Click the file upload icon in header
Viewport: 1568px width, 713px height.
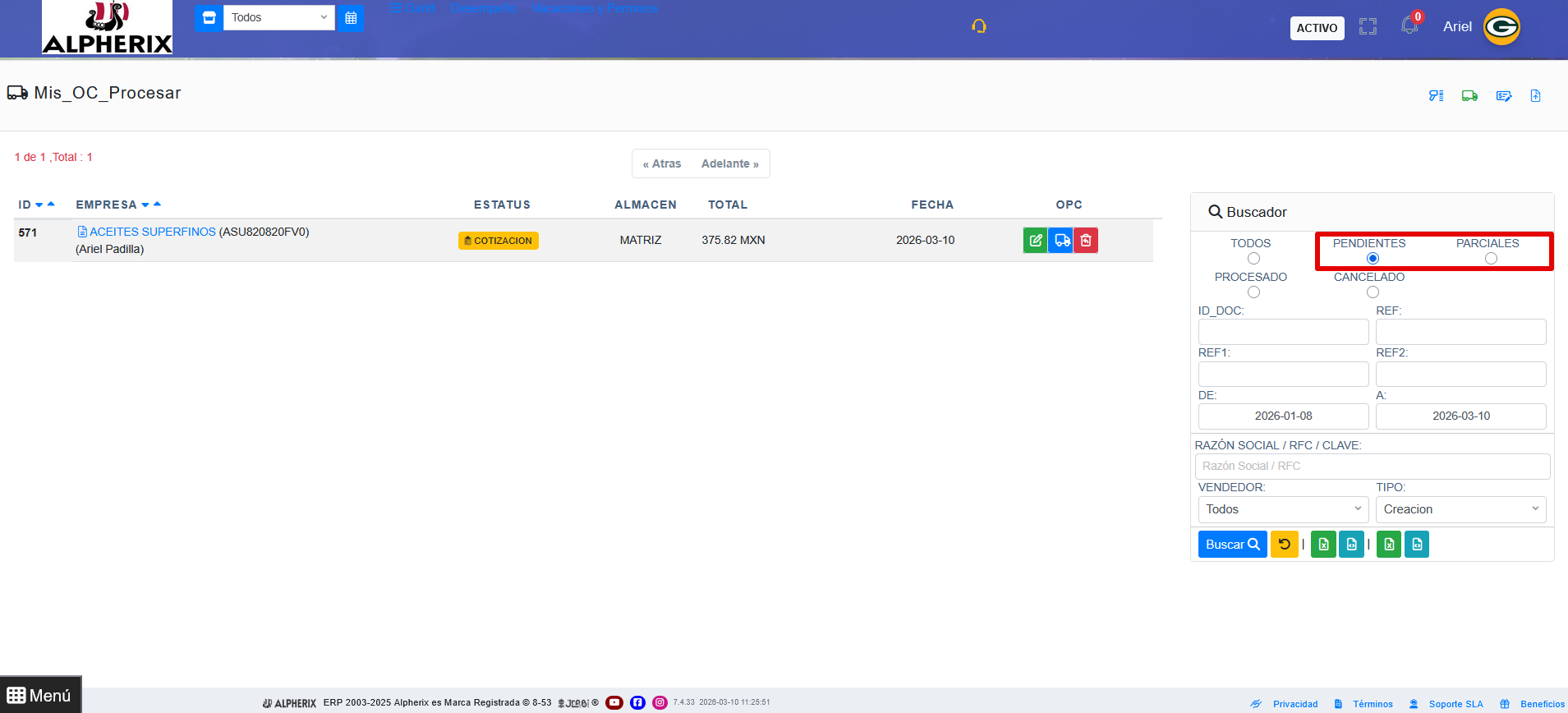(x=1535, y=96)
